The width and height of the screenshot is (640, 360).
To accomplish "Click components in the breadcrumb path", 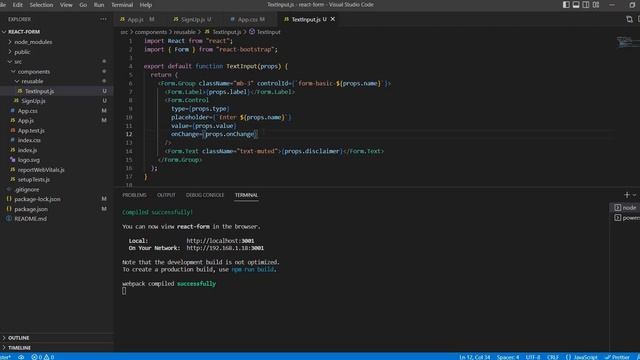I will pos(151,32).
